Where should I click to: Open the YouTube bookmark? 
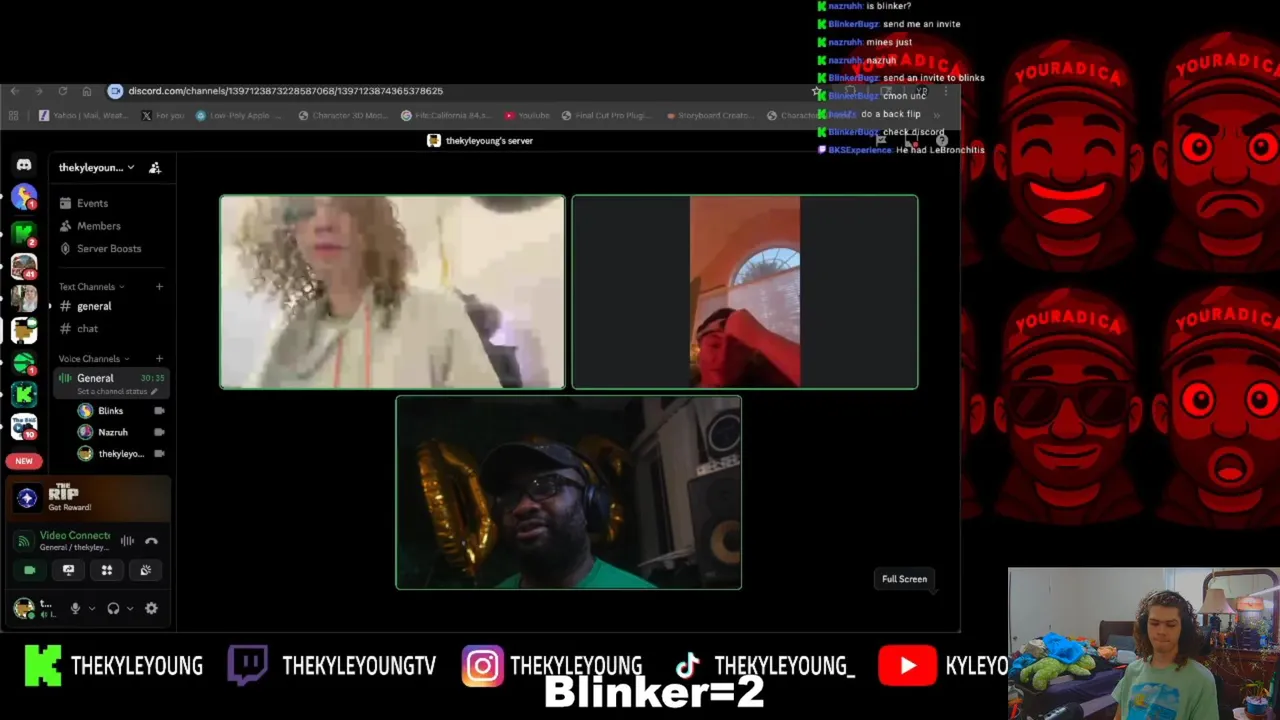[527, 116]
